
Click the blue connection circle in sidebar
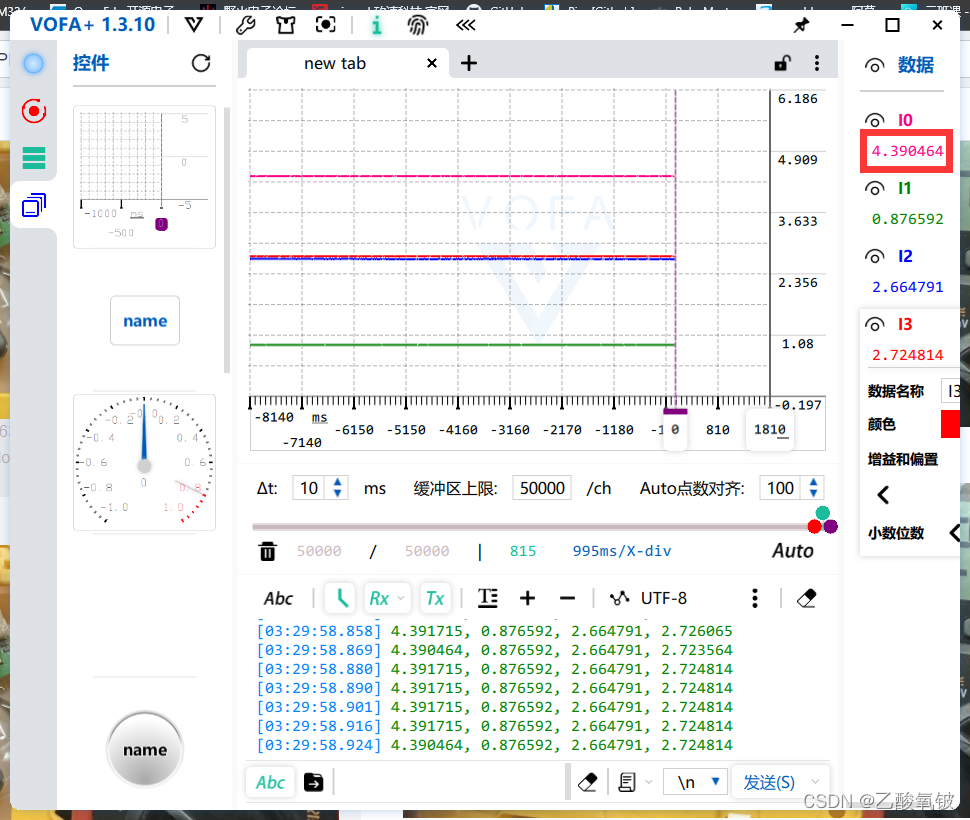[33, 63]
